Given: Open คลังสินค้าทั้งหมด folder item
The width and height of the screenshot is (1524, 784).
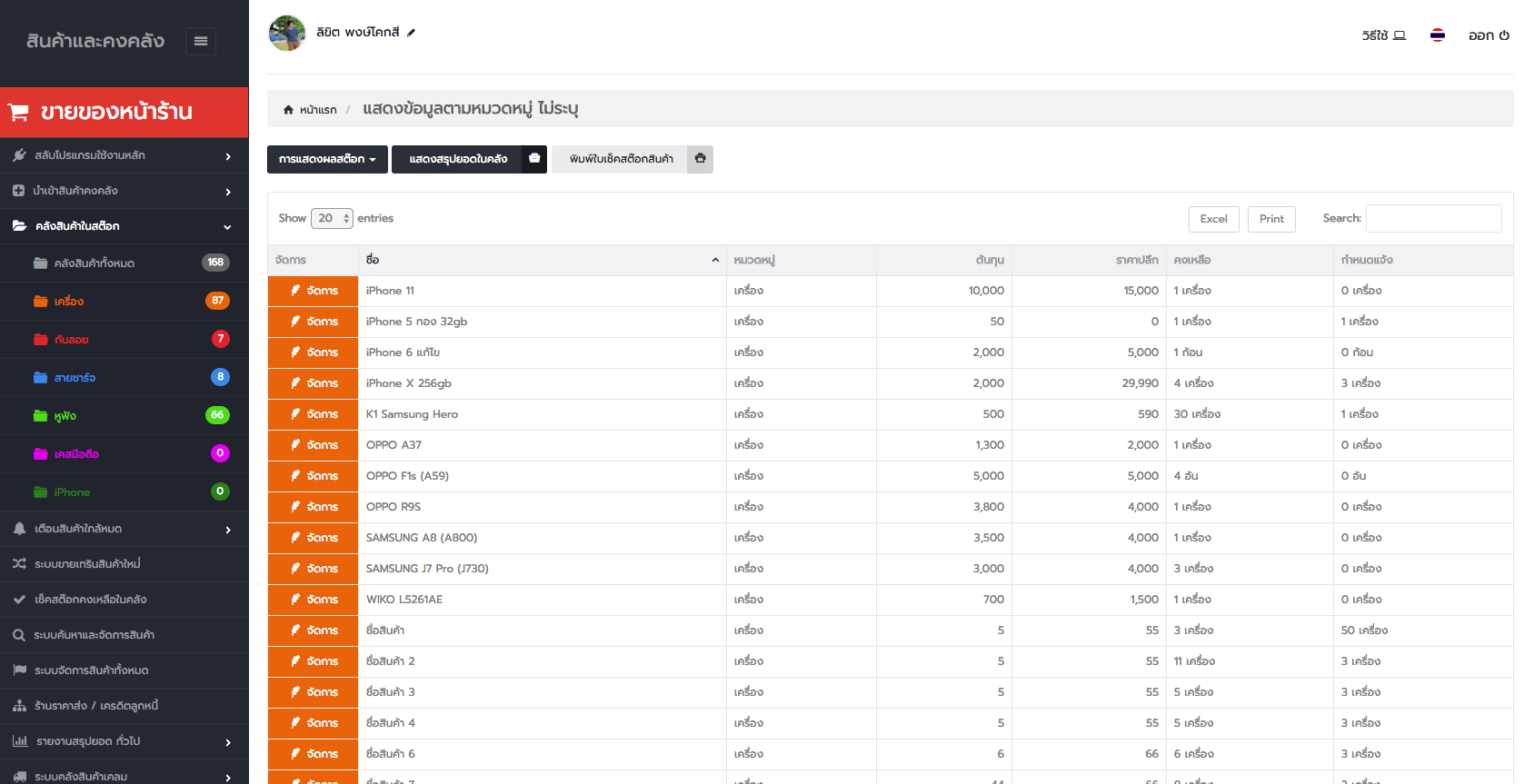Looking at the screenshot, I should tap(124, 263).
